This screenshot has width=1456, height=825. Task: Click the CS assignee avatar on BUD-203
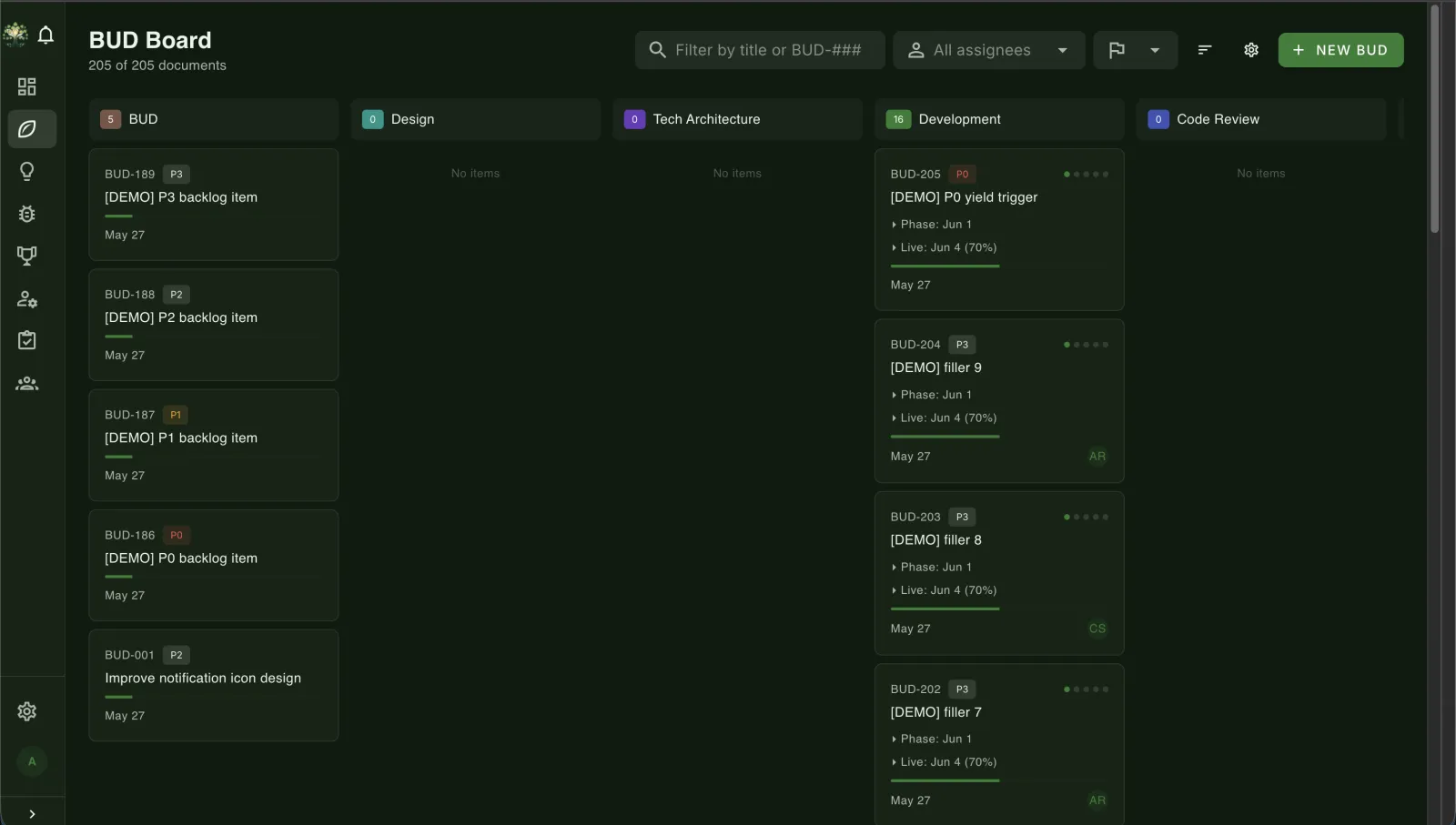[1097, 629]
